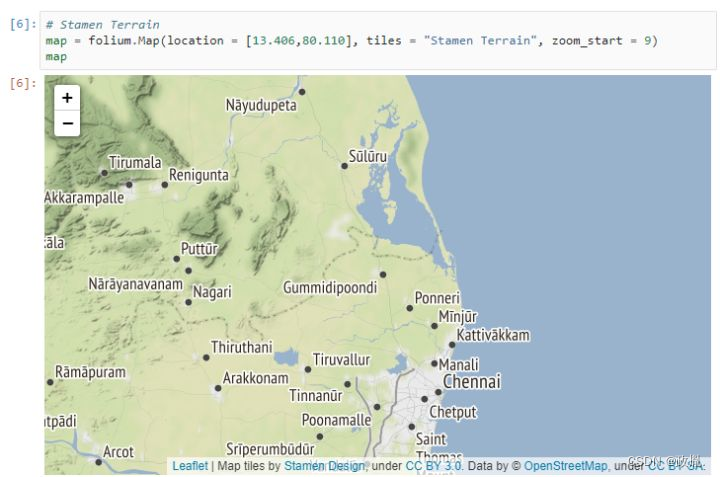
Task: Click the Rāmāpuram label
Action: 90,371
